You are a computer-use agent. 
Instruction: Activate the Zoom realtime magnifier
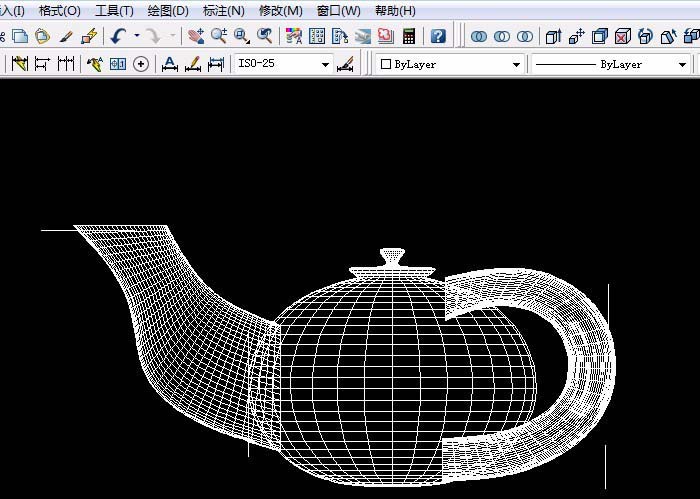click(219, 36)
